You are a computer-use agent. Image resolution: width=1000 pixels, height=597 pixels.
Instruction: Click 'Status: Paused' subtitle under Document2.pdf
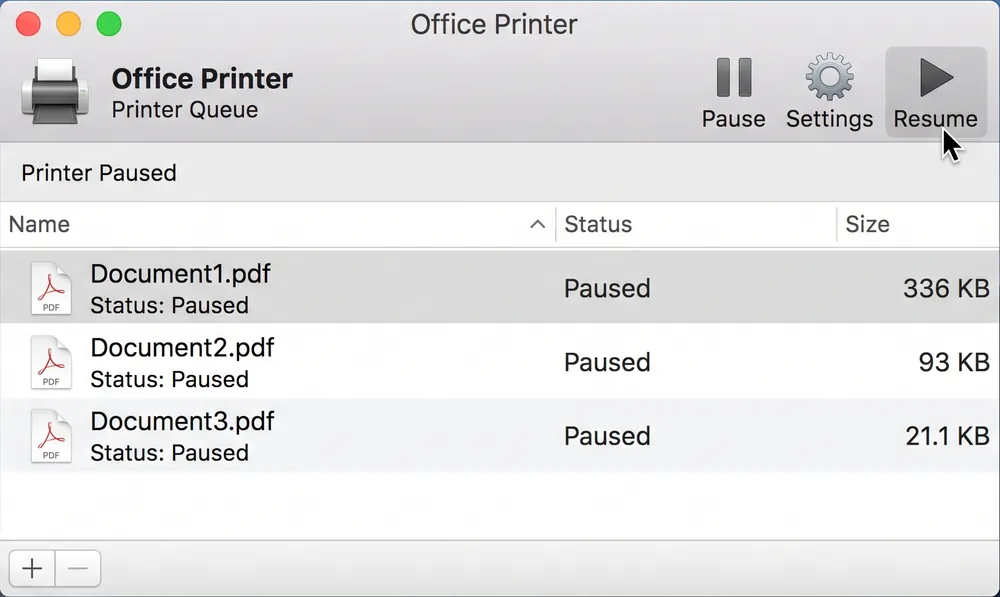coord(170,380)
